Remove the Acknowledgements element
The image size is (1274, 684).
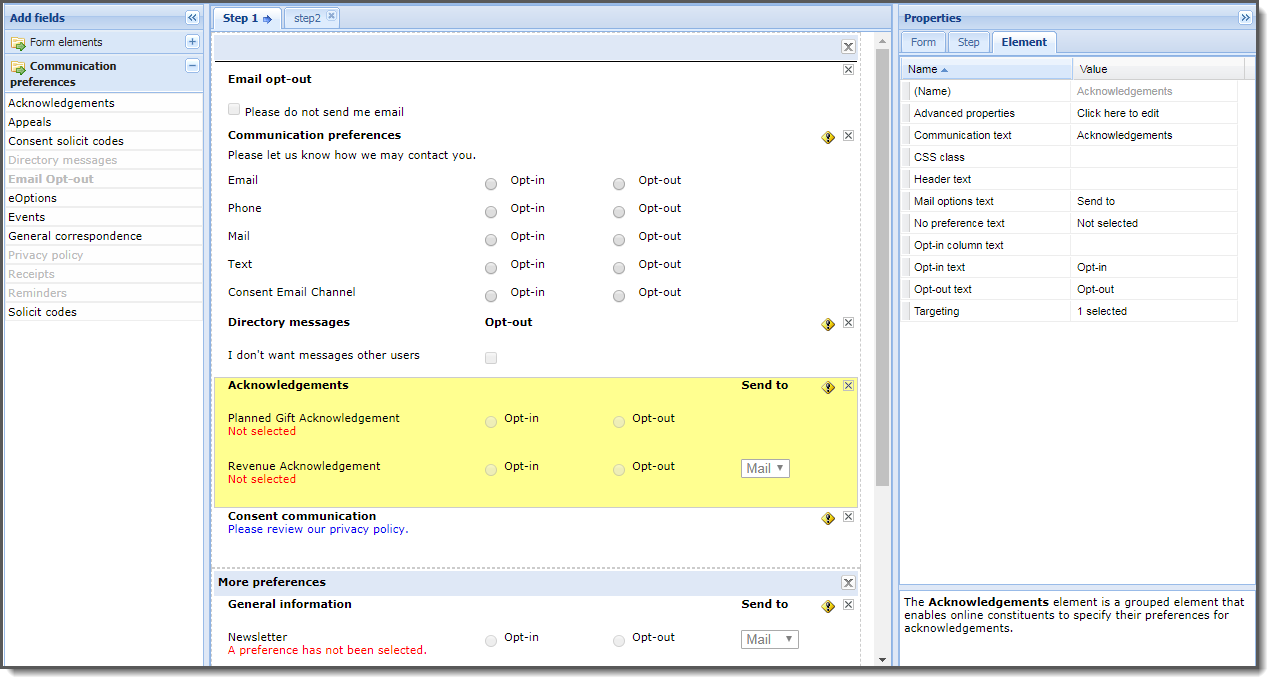point(848,386)
